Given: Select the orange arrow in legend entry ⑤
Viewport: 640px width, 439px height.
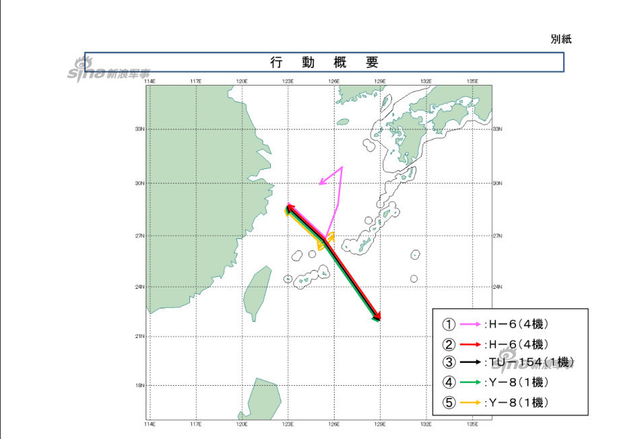Looking at the screenshot, I should coord(471,403).
